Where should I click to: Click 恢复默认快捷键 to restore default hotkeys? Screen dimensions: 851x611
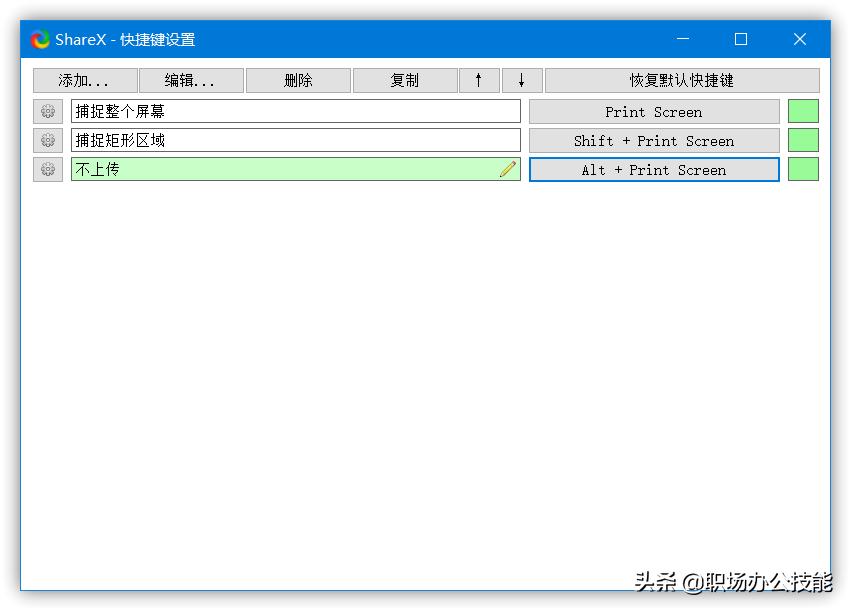click(x=683, y=80)
